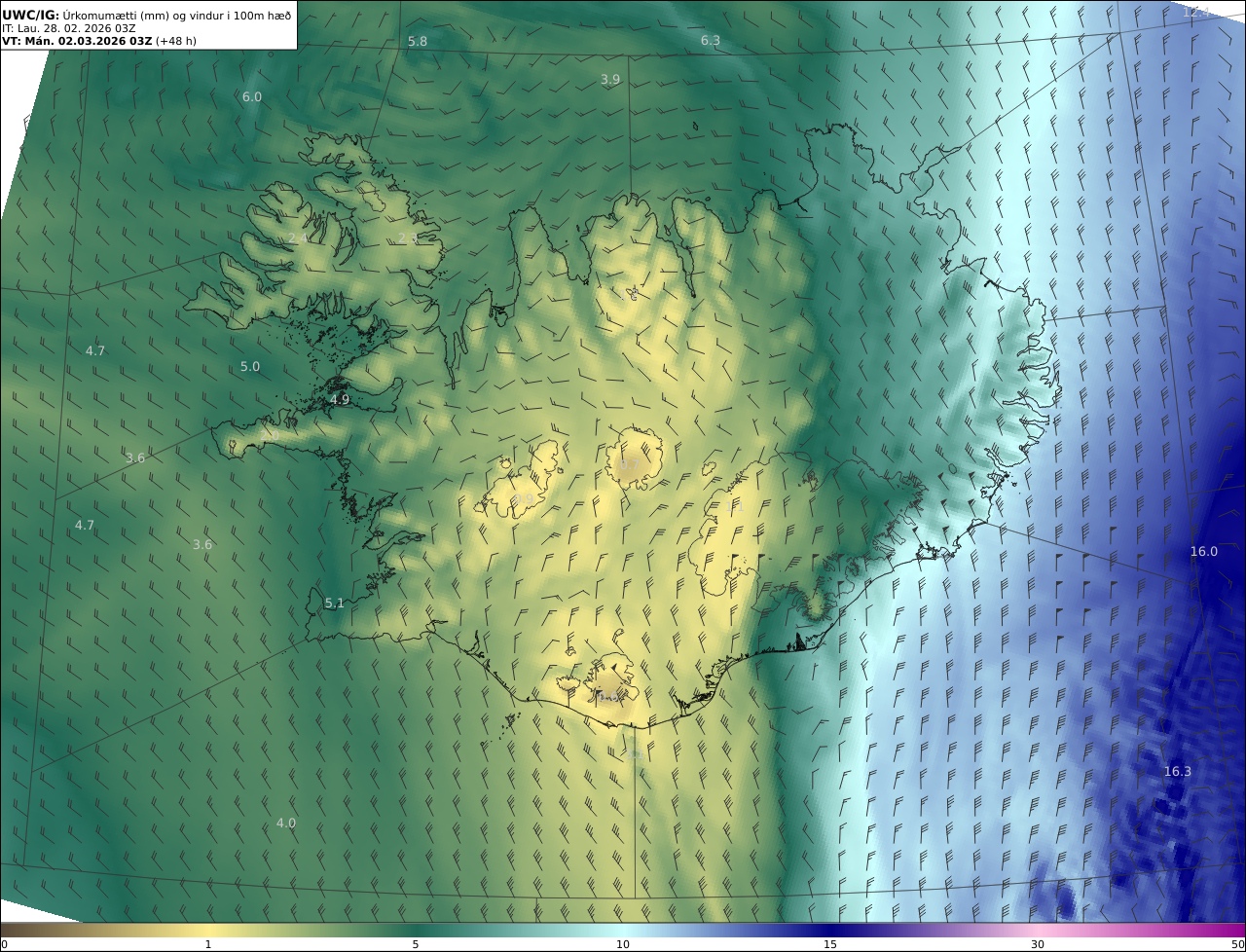Click the 6.3 precipitation value label
The image size is (1246, 952).
click(711, 40)
